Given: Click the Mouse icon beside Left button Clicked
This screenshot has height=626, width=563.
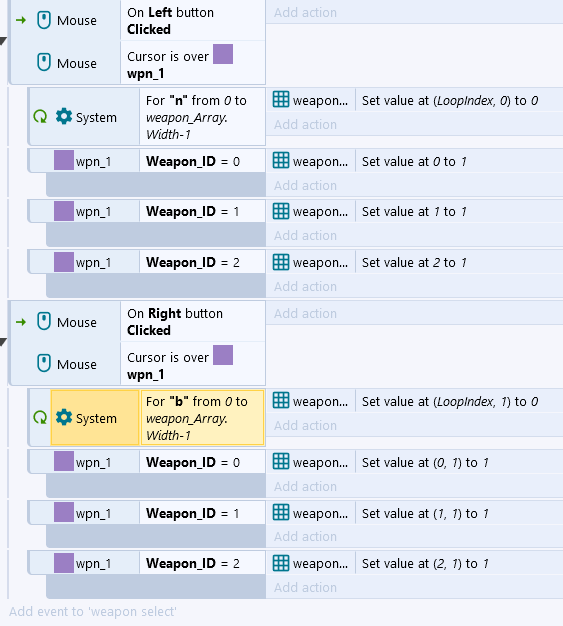Looking at the screenshot, I should (x=44, y=20).
